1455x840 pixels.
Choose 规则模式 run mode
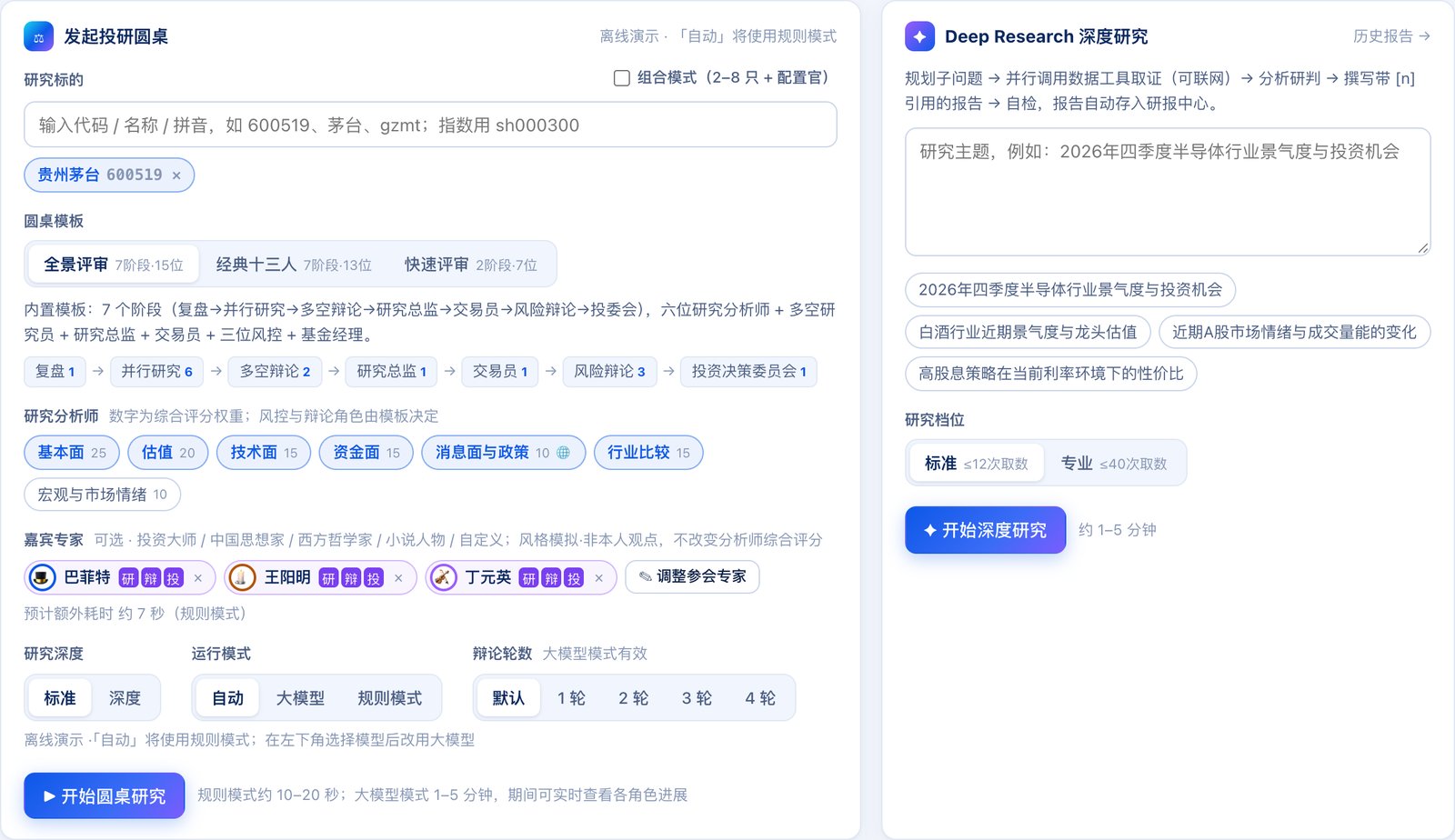389,698
